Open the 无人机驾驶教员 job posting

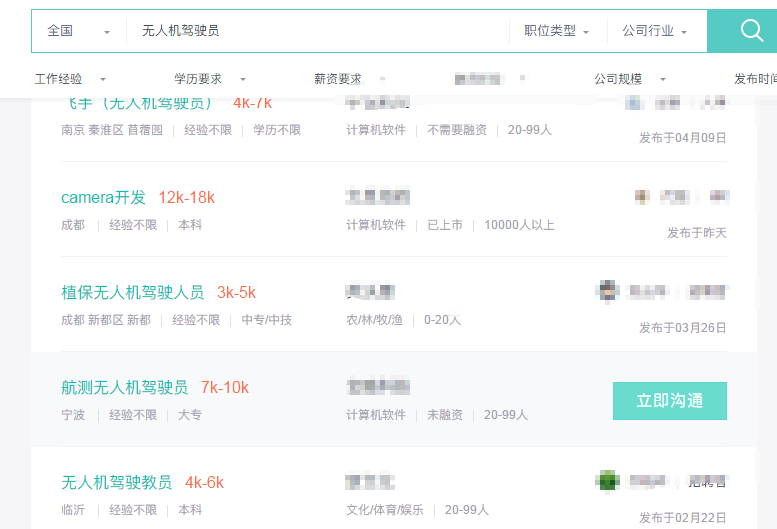(116, 482)
